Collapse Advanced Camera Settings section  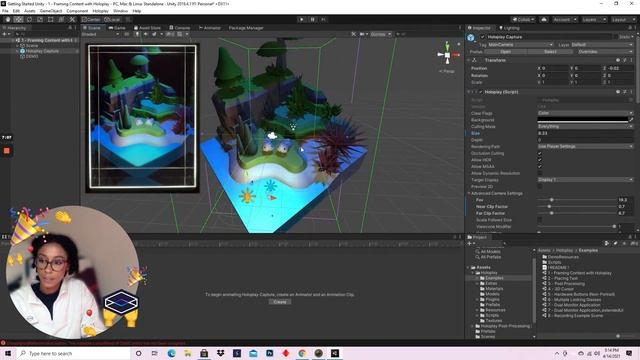[469, 193]
